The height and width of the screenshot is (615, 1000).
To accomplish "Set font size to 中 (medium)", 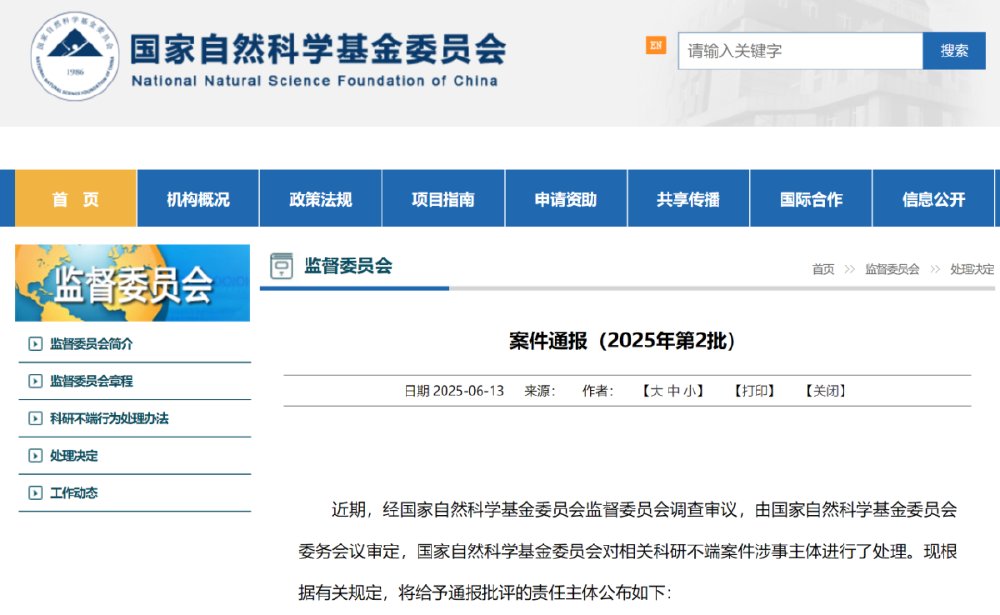I will pyautogui.click(x=673, y=391).
